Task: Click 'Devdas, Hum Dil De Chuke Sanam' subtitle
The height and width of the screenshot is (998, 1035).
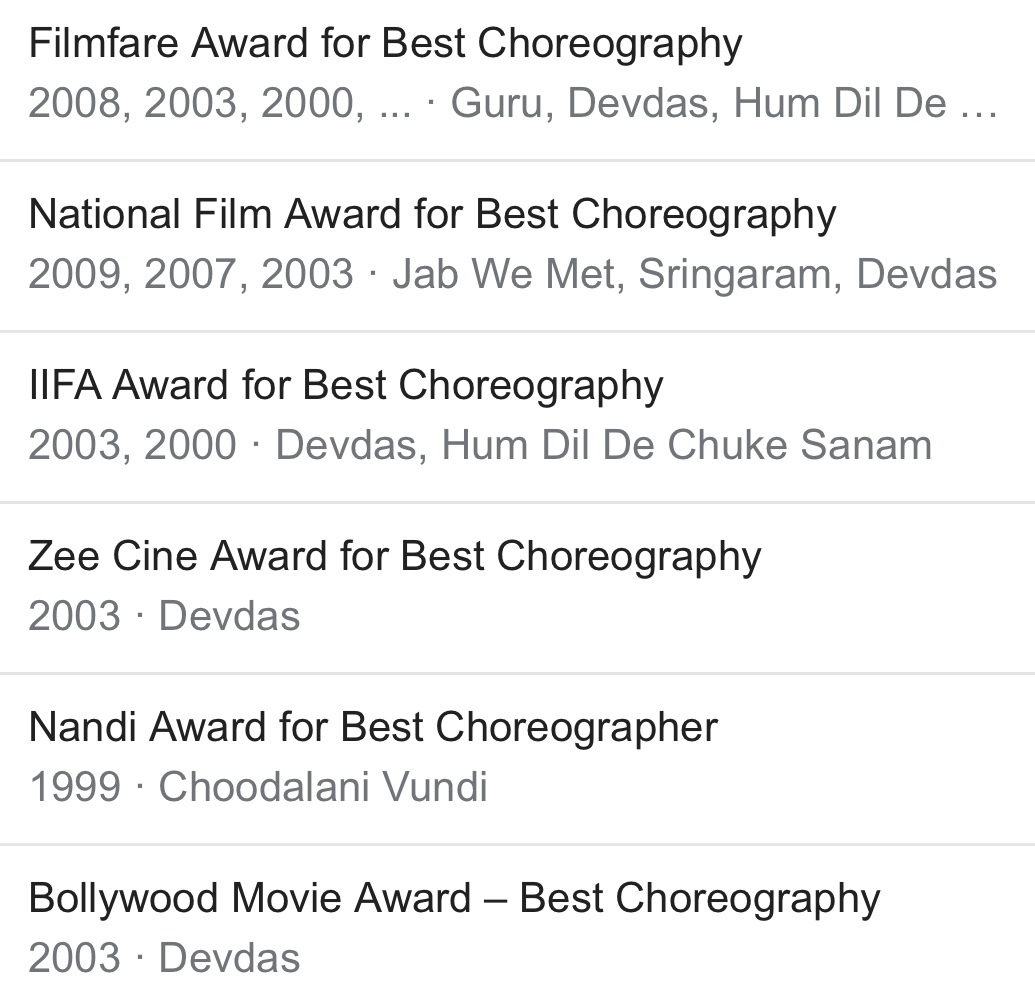Action: pyautogui.click(x=603, y=445)
